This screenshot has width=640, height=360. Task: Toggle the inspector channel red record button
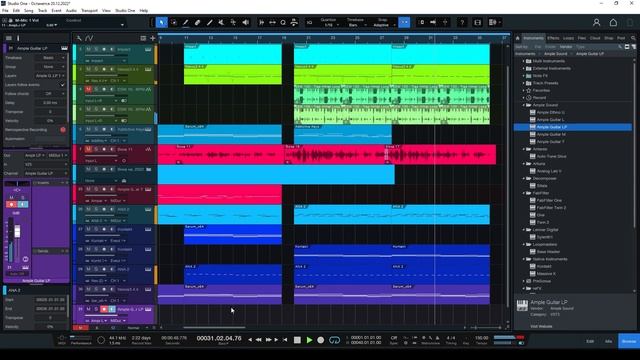[x=11, y=204]
